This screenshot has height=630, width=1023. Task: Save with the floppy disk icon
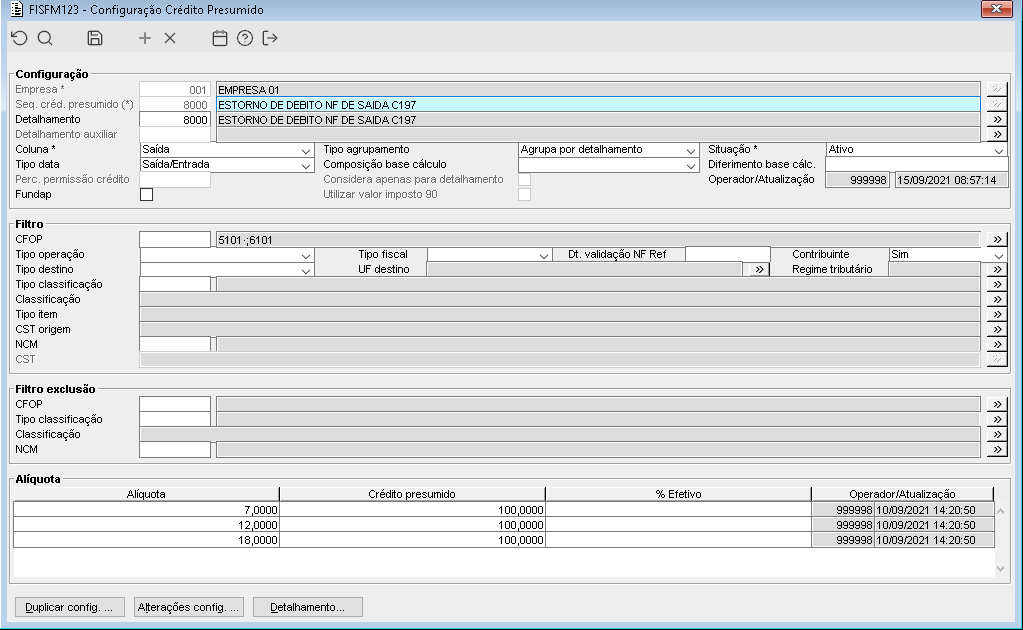[95, 38]
